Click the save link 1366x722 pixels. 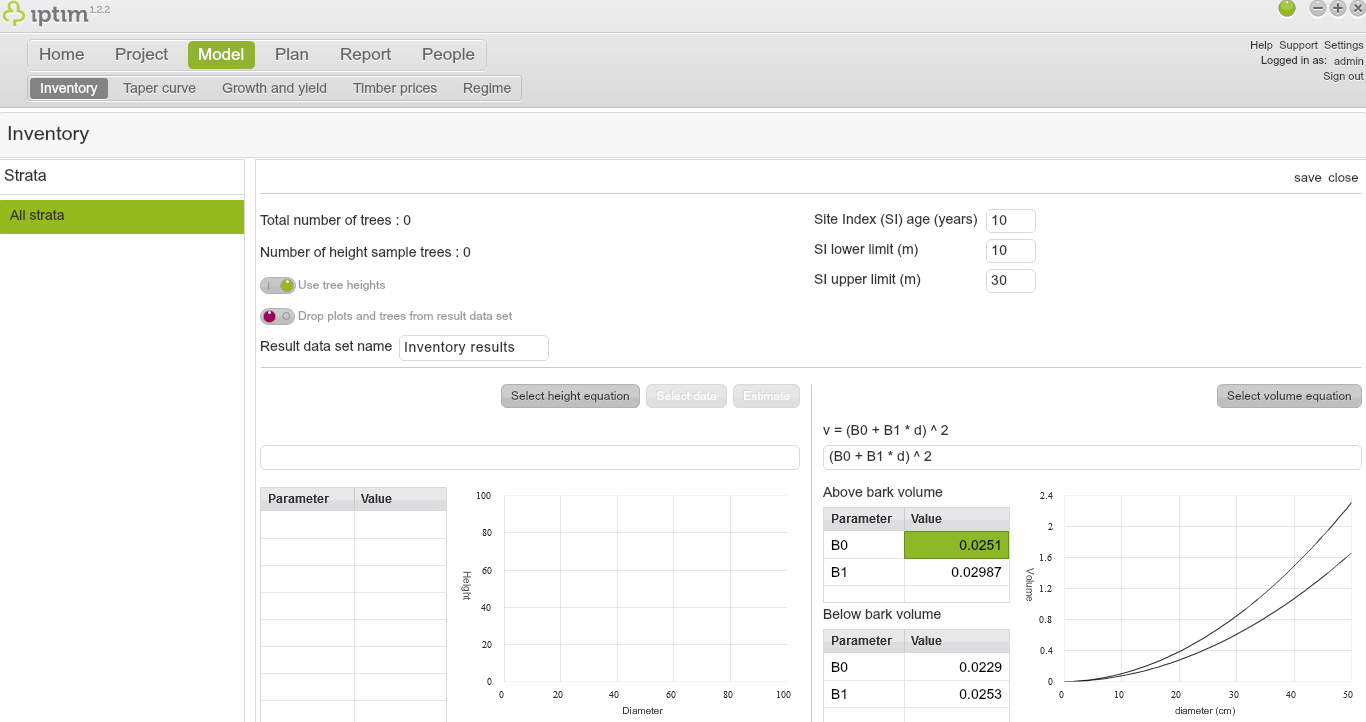tap(1307, 177)
